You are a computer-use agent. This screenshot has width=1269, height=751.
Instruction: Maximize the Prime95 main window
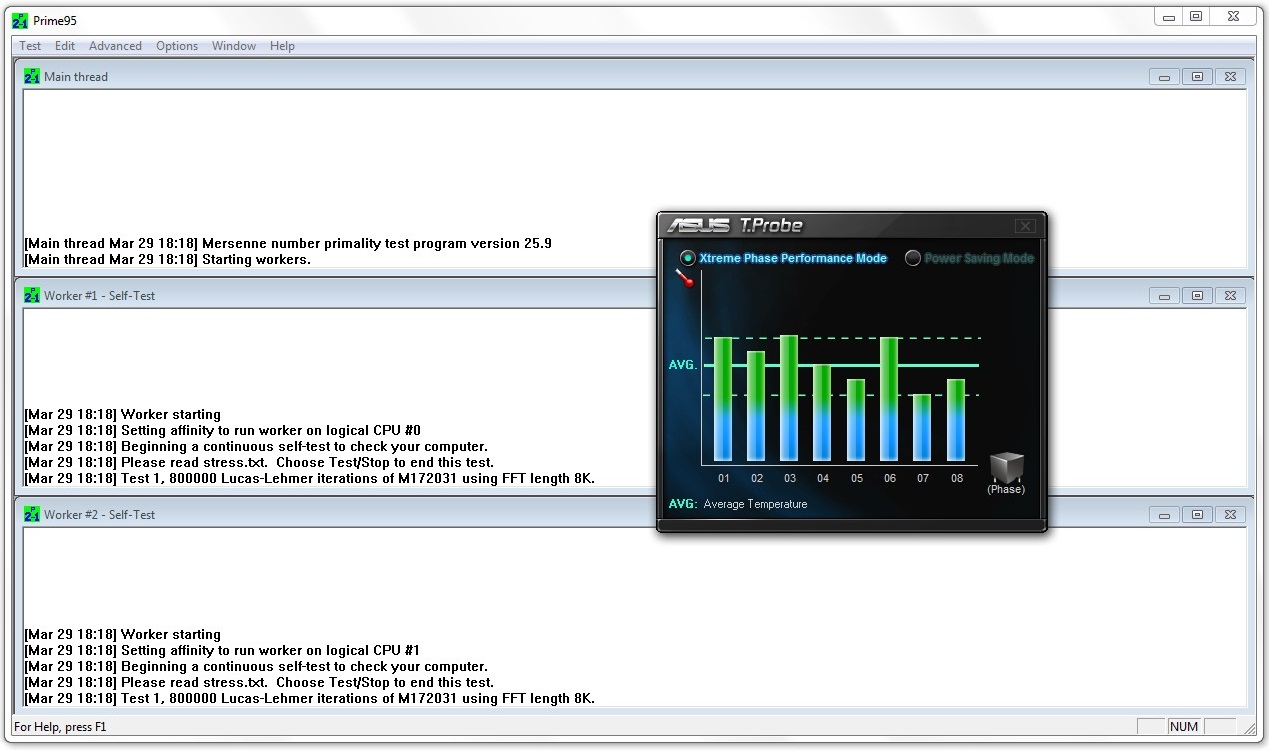(1196, 16)
